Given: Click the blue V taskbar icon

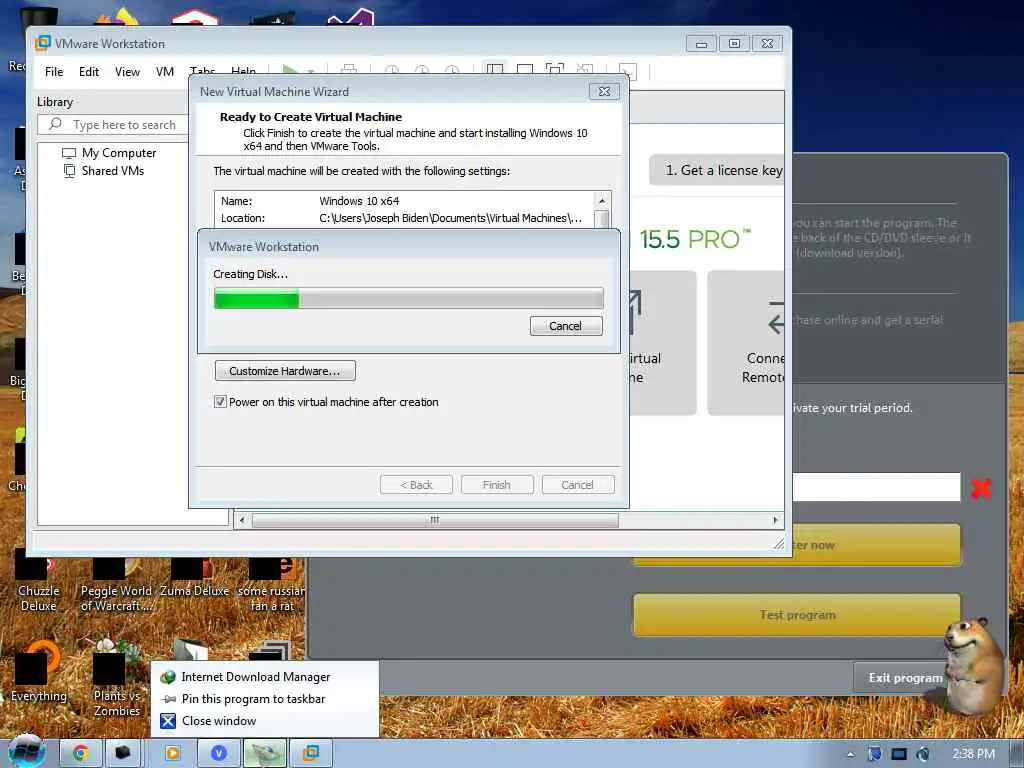Looking at the screenshot, I should 218,753.
